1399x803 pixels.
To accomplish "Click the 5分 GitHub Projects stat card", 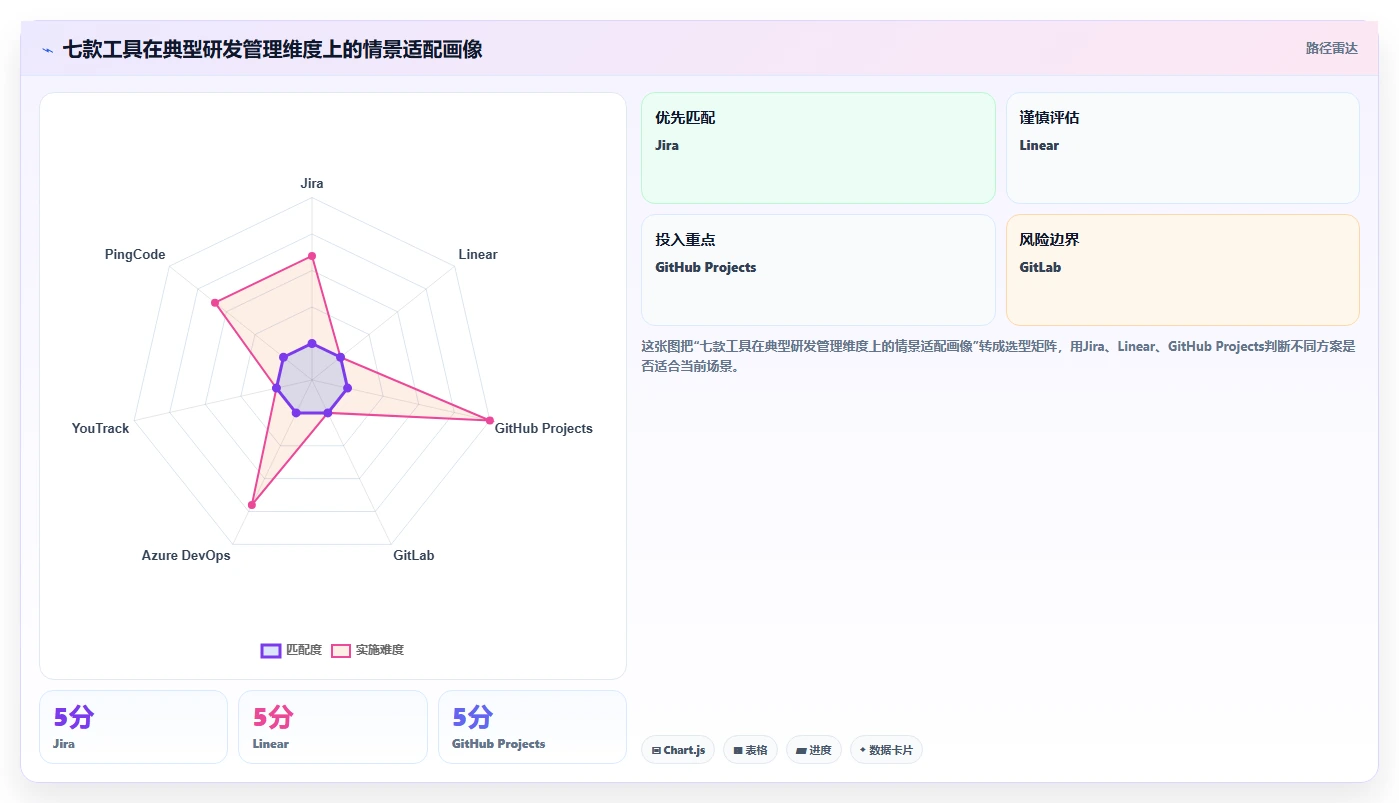I will (x=532, y=727).
